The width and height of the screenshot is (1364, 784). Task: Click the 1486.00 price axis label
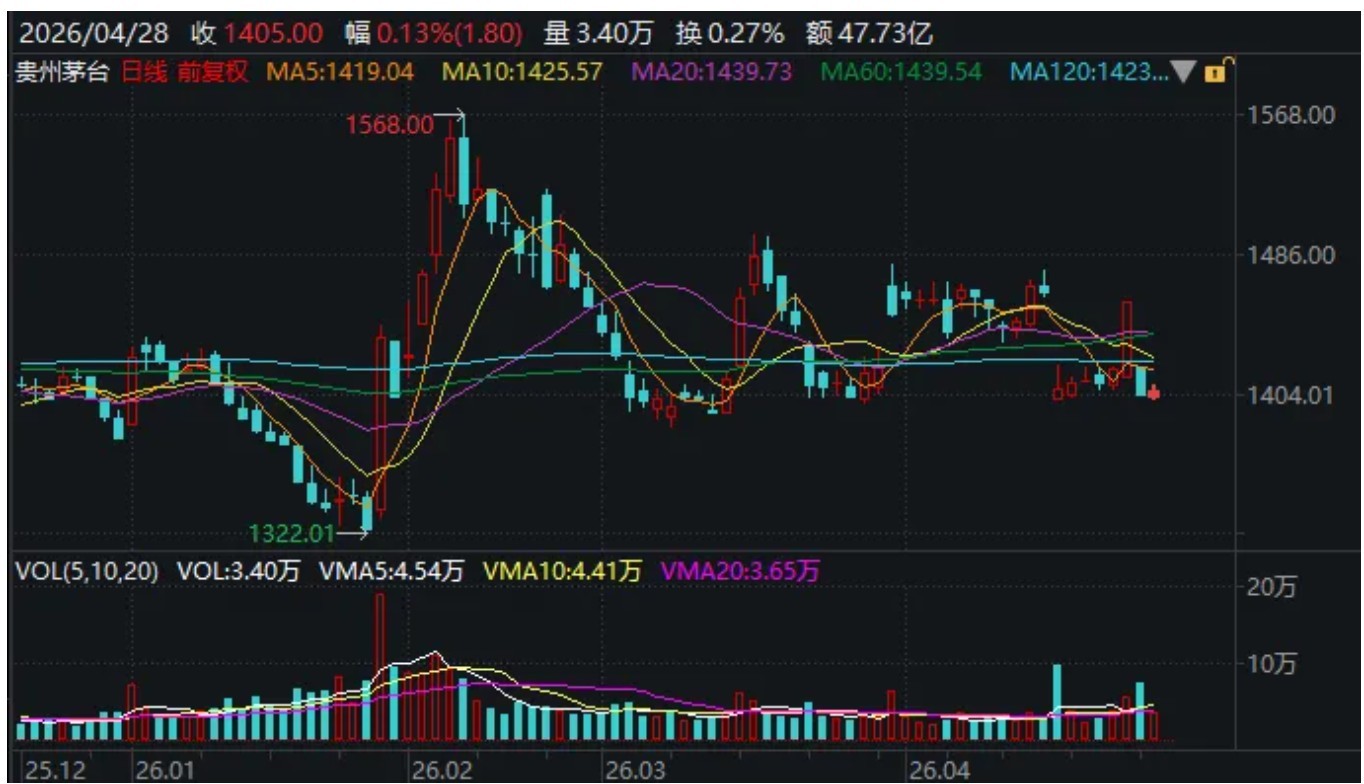(x=1291, y=254)
